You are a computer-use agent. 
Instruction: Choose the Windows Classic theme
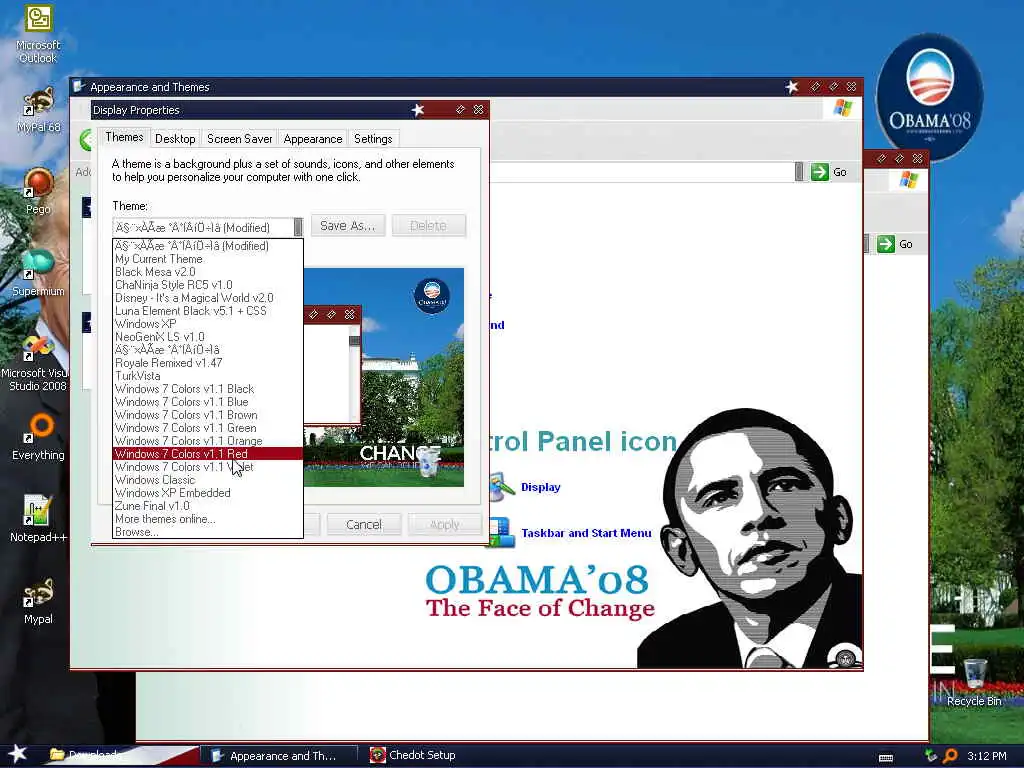point(208,480)
